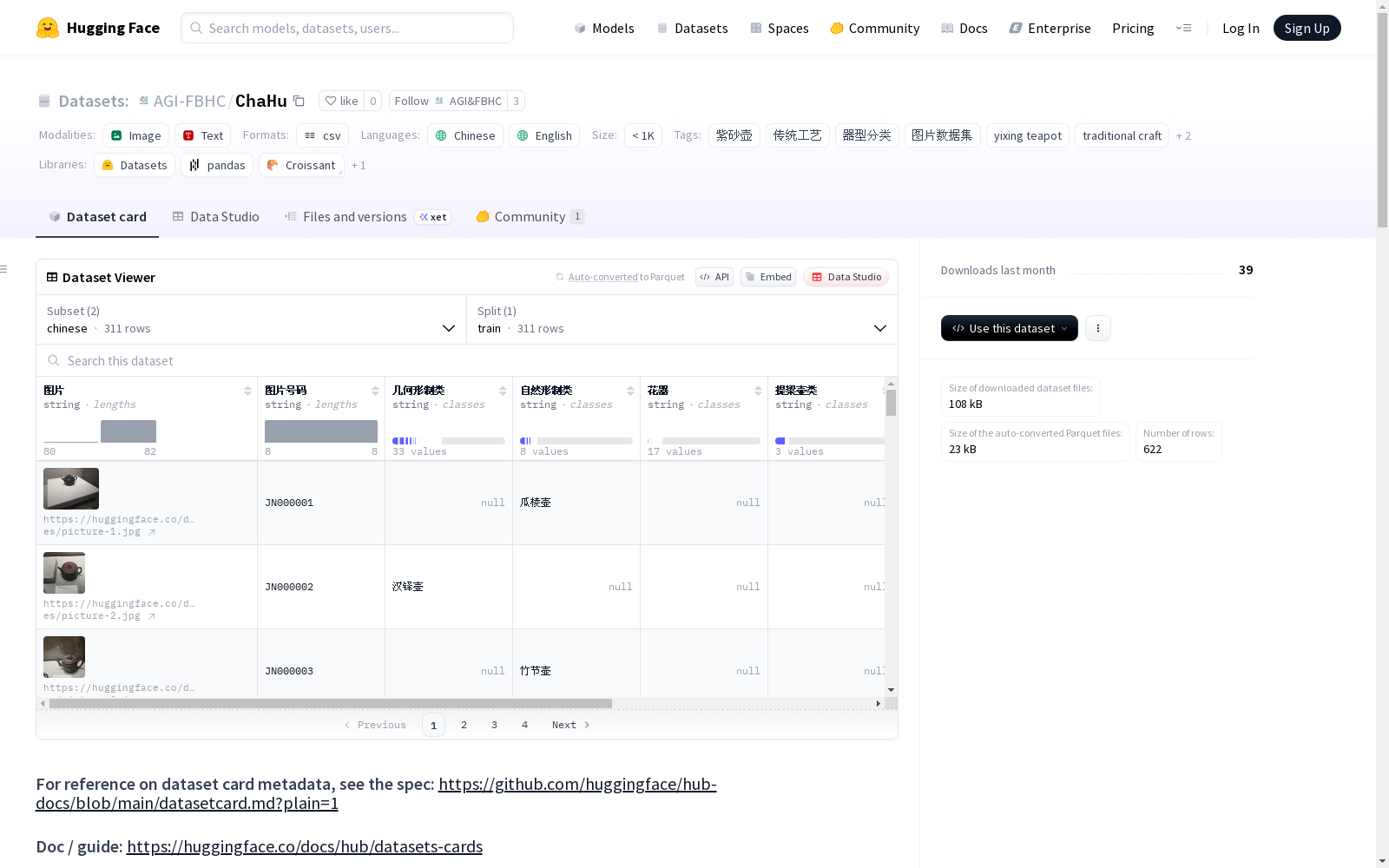Image resolution: width=1389 pixels, height=868 pixels.
Task: Open the Models menu item
Action: [604, 28]
